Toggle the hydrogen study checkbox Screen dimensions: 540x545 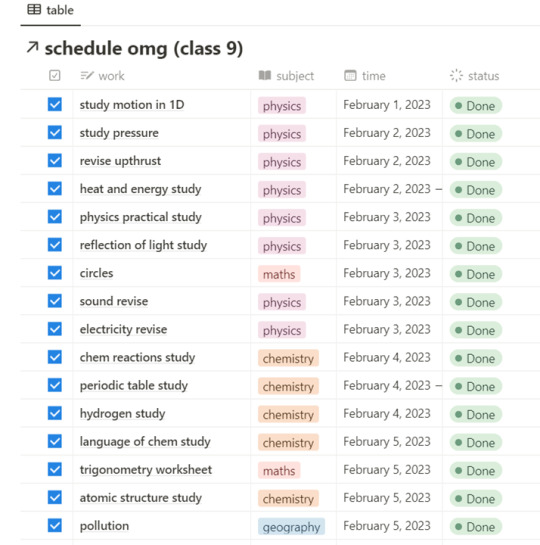tap(55, 413)
